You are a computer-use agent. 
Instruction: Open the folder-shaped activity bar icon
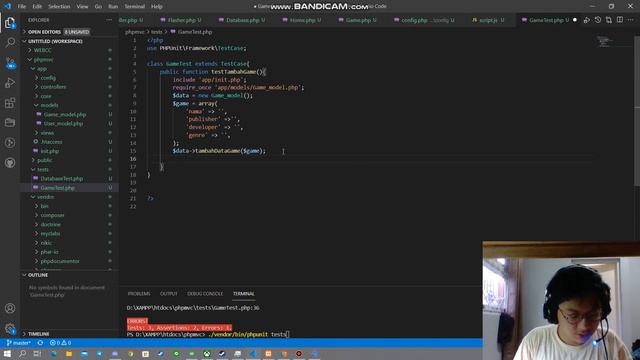10,122
